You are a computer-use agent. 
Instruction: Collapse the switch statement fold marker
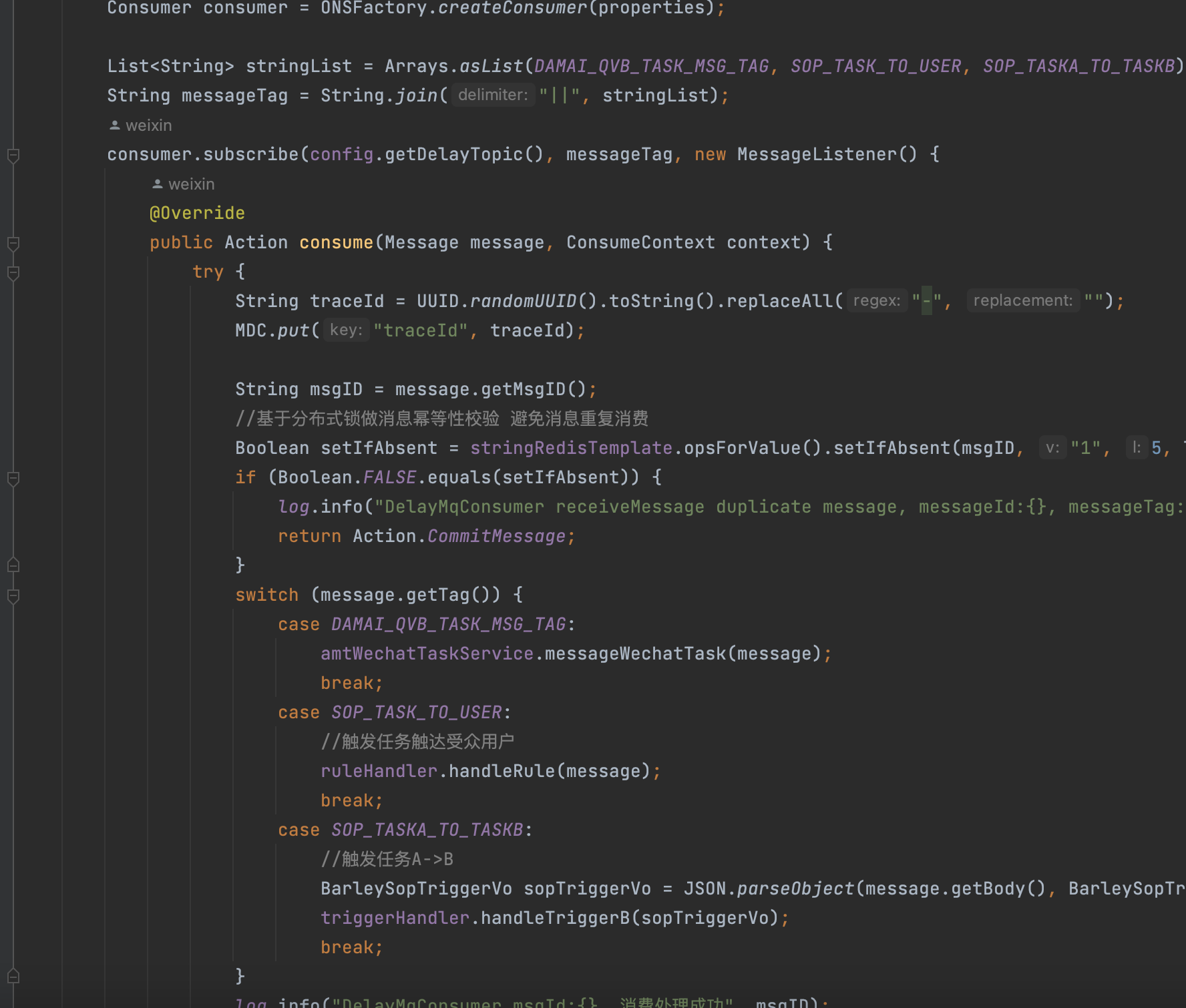tap(13, 596)
